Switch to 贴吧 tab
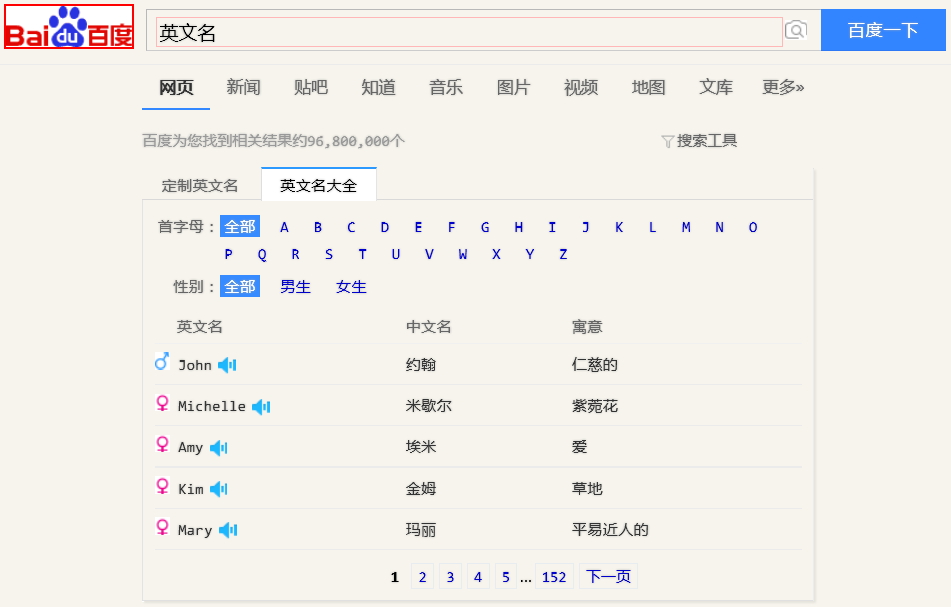The height and width of the screenshot is (607, 951). (311, 87)
